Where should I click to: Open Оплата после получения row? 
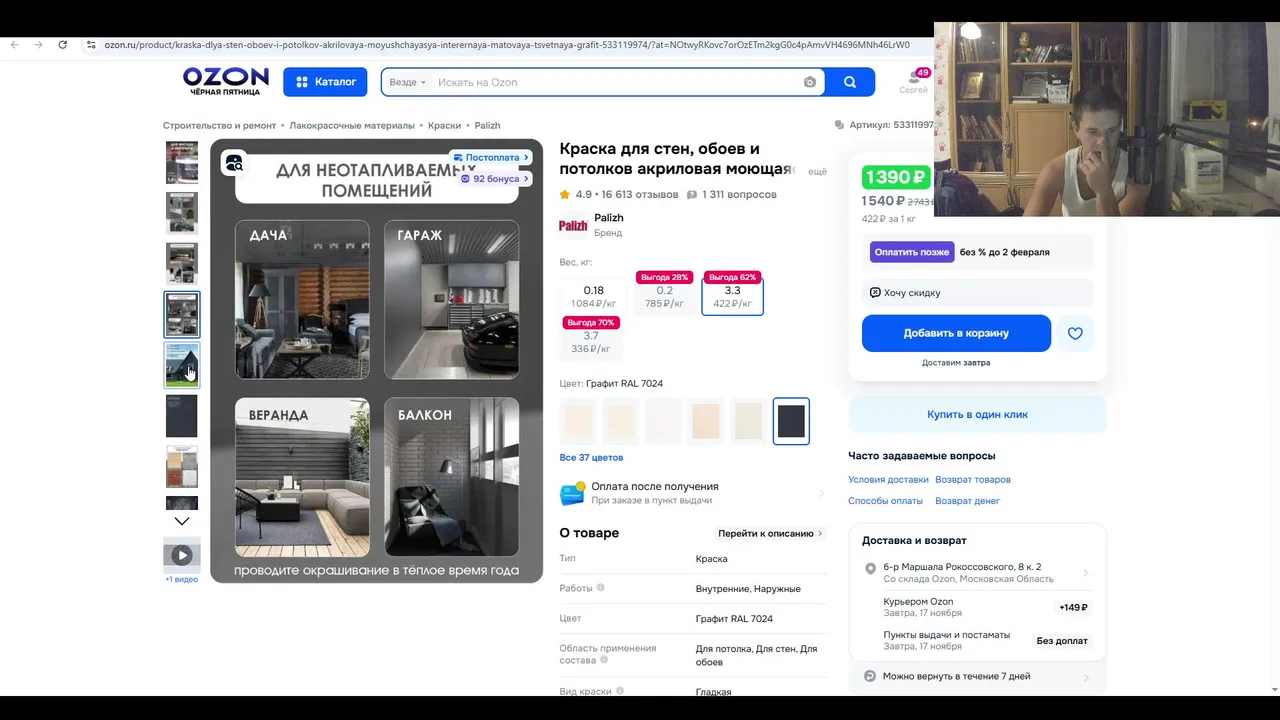(692, 493)
